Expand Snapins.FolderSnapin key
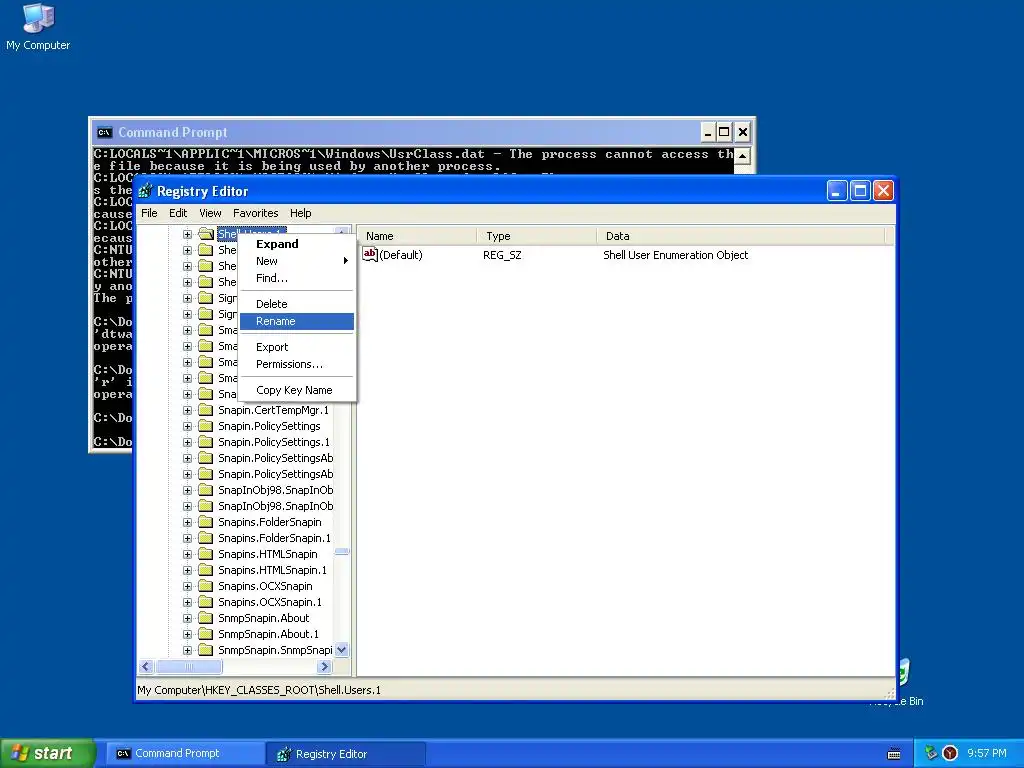The width and height of the screenshot is (1024, 768). pyautogui.click(x=187, y=522)
